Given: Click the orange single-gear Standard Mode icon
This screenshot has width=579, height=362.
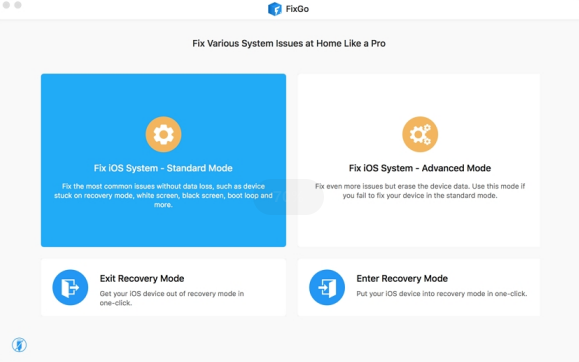Looking at the screenshot, I should [163, 134].
